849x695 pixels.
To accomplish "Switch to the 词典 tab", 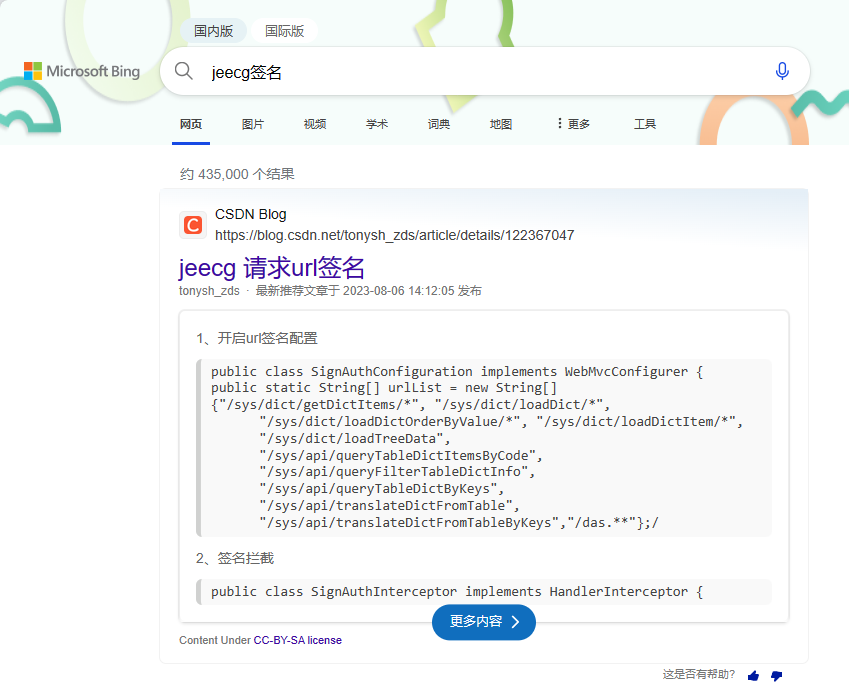I will [x=439, y=124].
